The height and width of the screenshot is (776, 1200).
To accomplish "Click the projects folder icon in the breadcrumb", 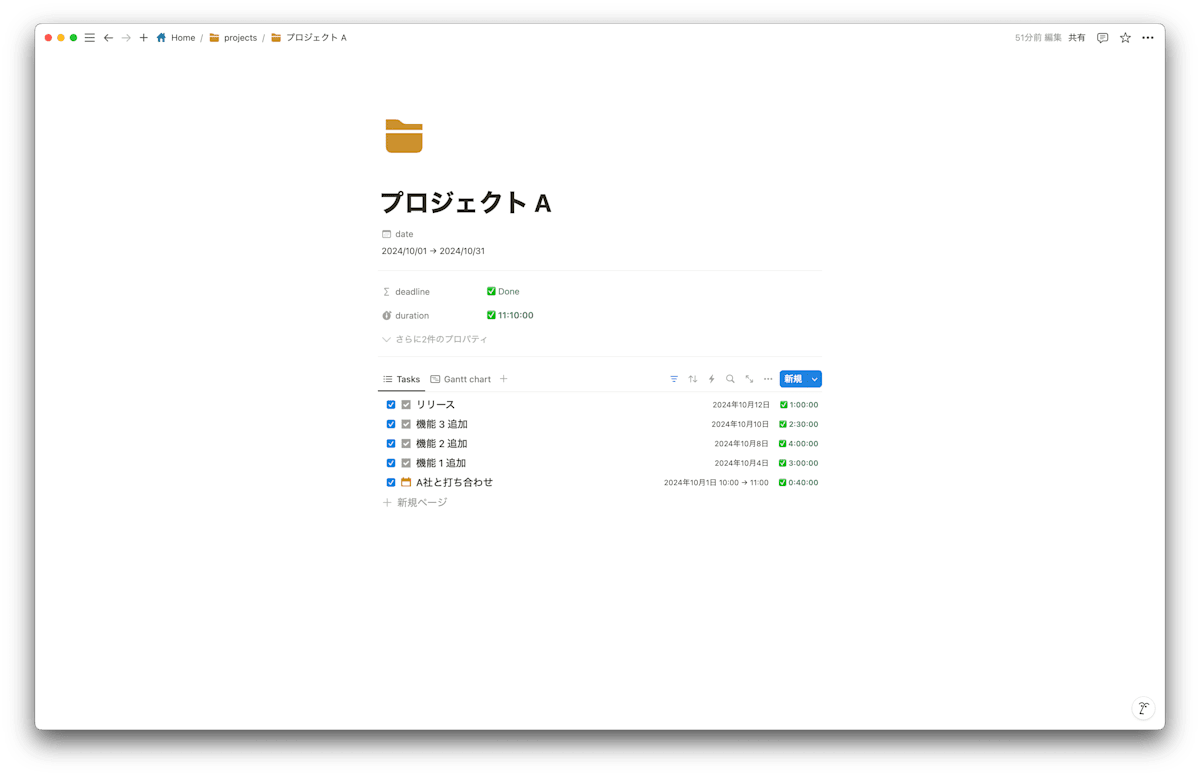I will coord(214,38).
